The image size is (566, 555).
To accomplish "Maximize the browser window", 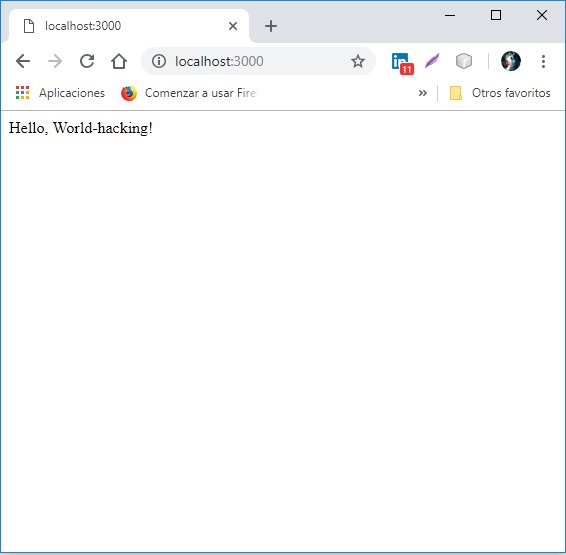I will pos(496,15).
